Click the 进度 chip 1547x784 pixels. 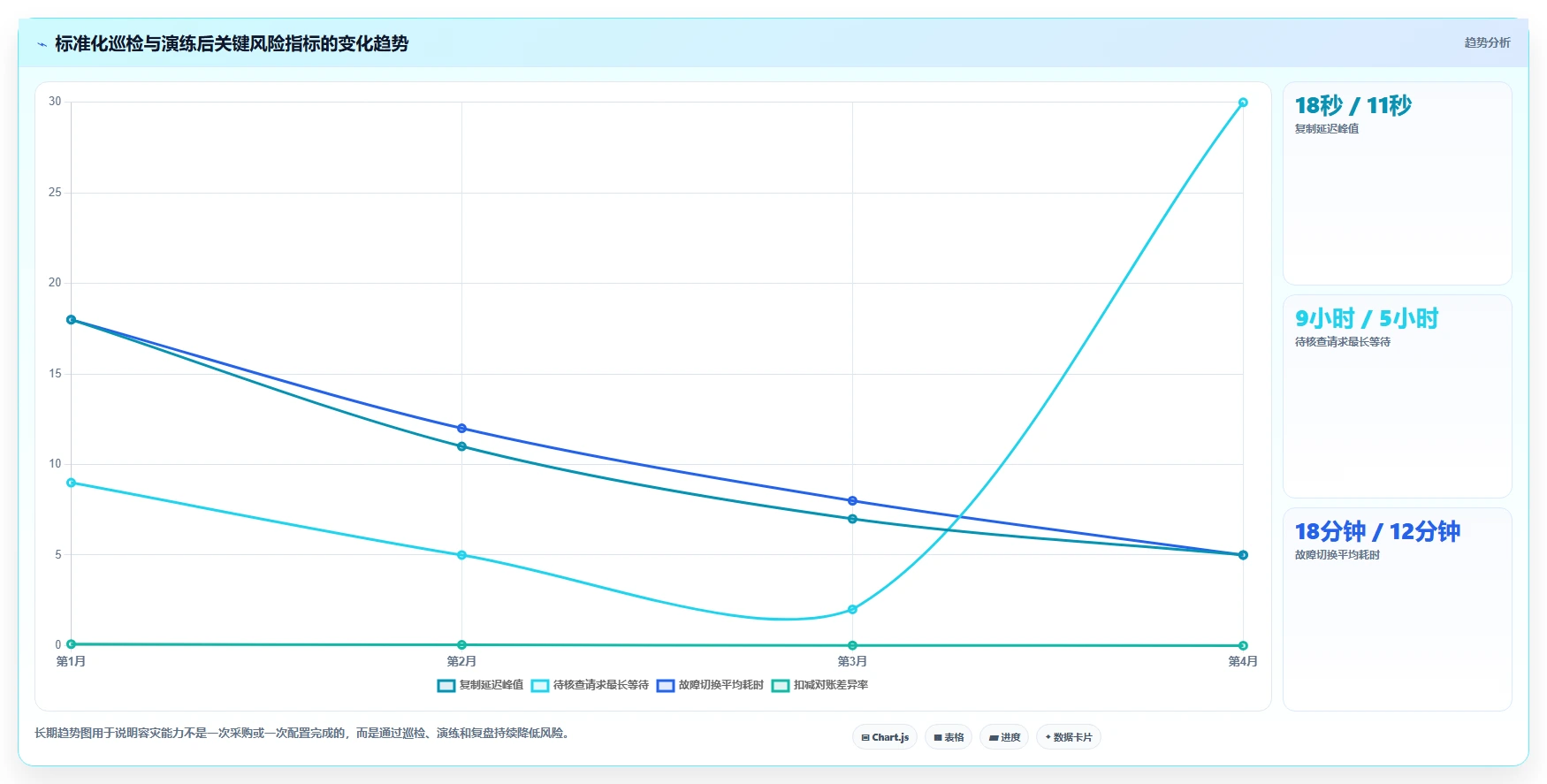(x=1004, y=737)
